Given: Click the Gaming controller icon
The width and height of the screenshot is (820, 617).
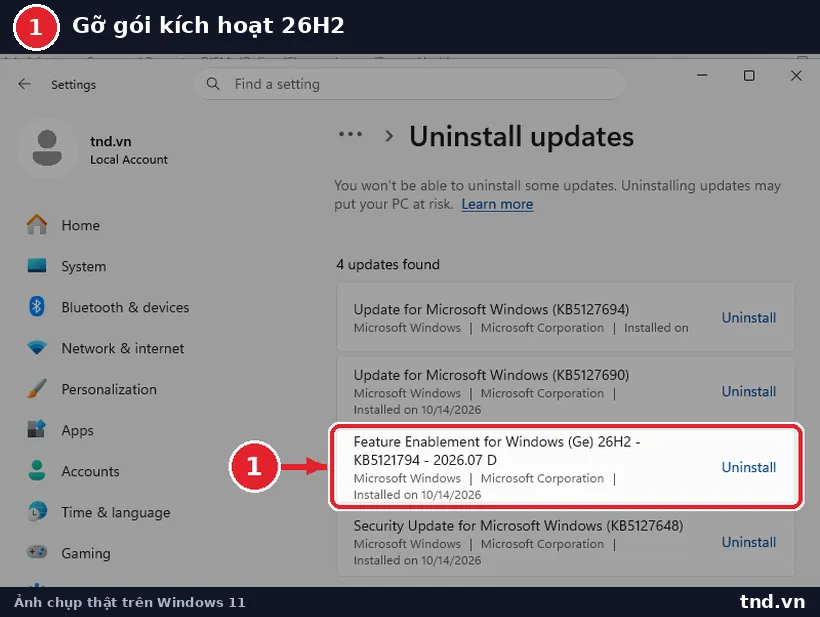Looking at the screenshot, I should coord(37,552).
